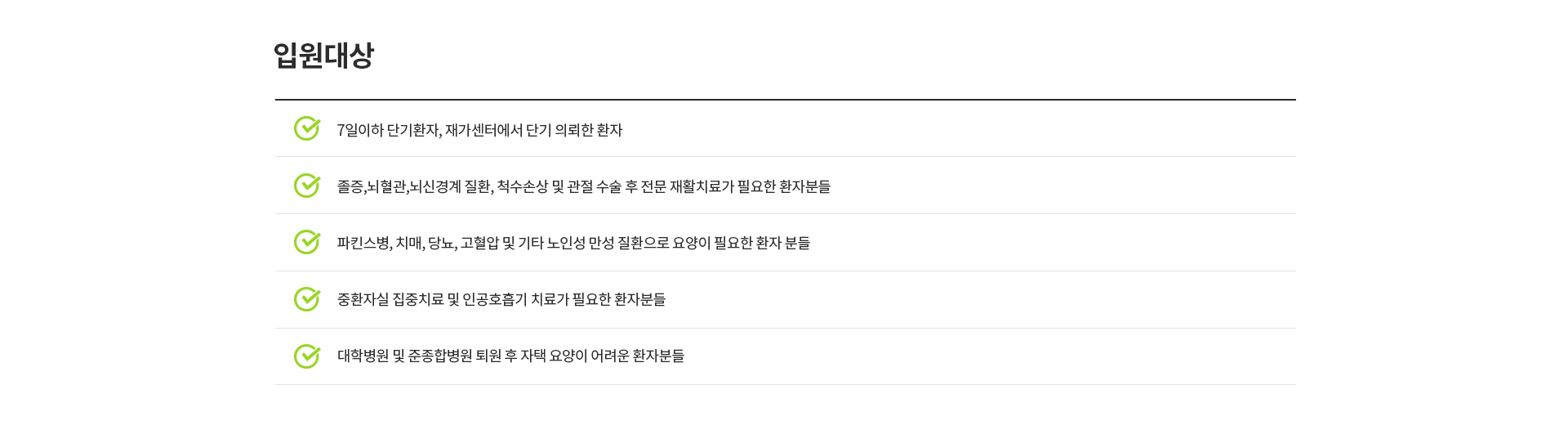Click the word 치매

click(x=409, y=243)
